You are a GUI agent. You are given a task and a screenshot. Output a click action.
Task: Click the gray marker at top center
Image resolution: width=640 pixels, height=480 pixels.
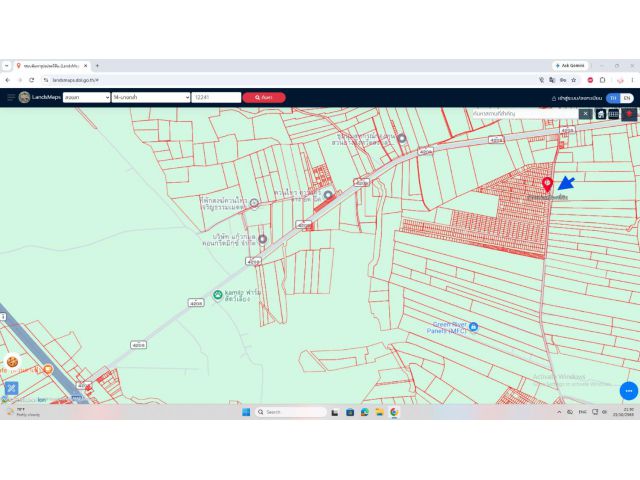tap(402, 138)
